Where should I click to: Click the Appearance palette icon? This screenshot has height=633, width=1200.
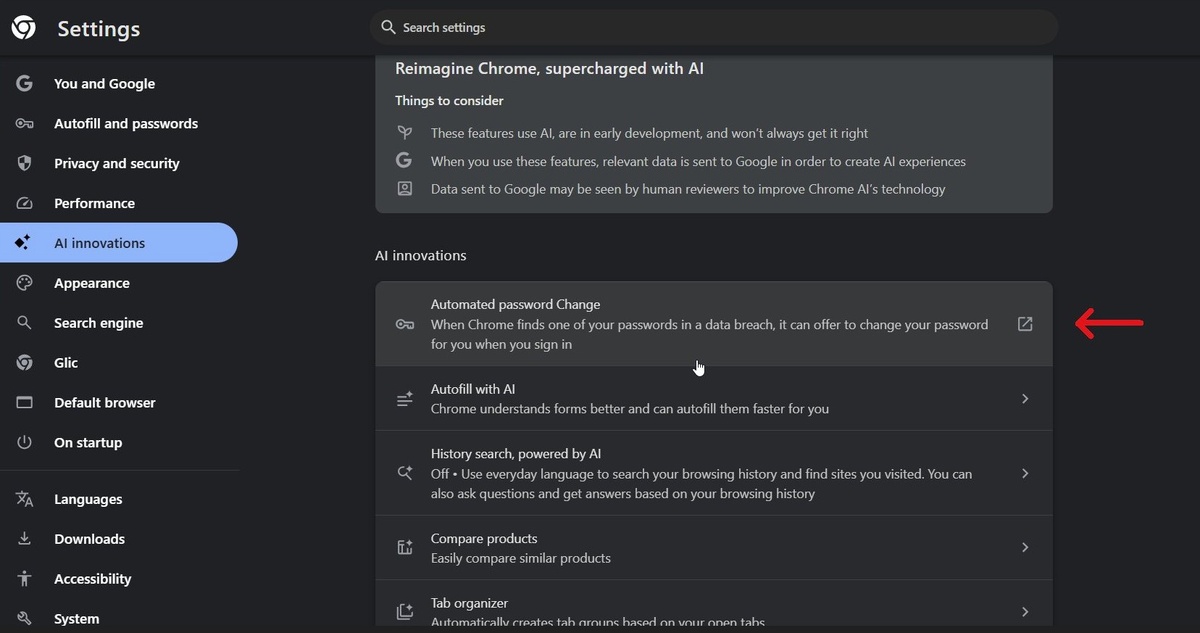pos(25,283)
